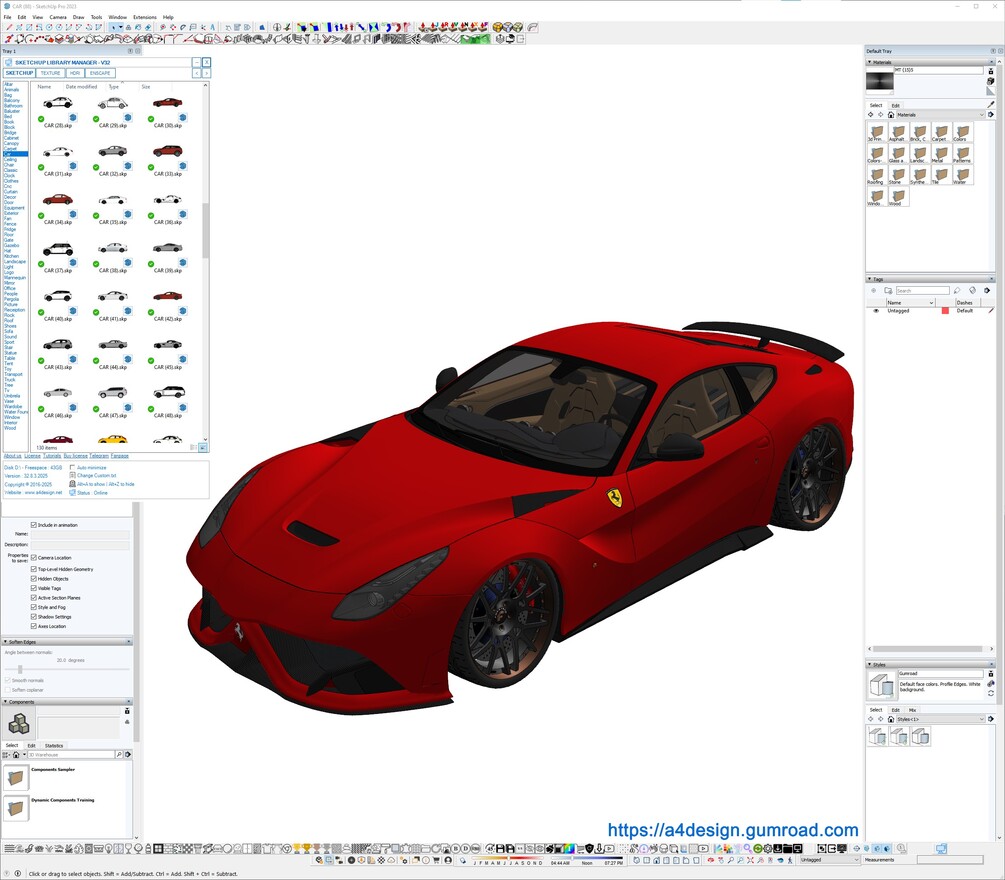Click the 3D Text tool icon

(x=213, y=28)
